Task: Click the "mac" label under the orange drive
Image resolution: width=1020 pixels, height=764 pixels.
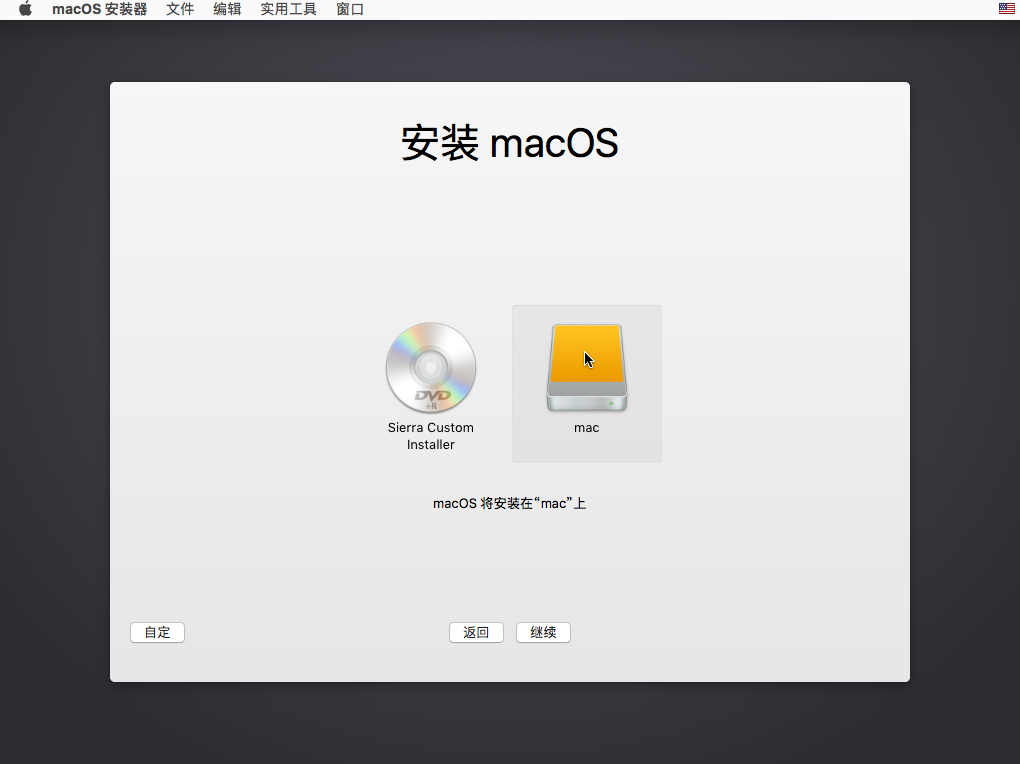Action: tap(587, 428)
